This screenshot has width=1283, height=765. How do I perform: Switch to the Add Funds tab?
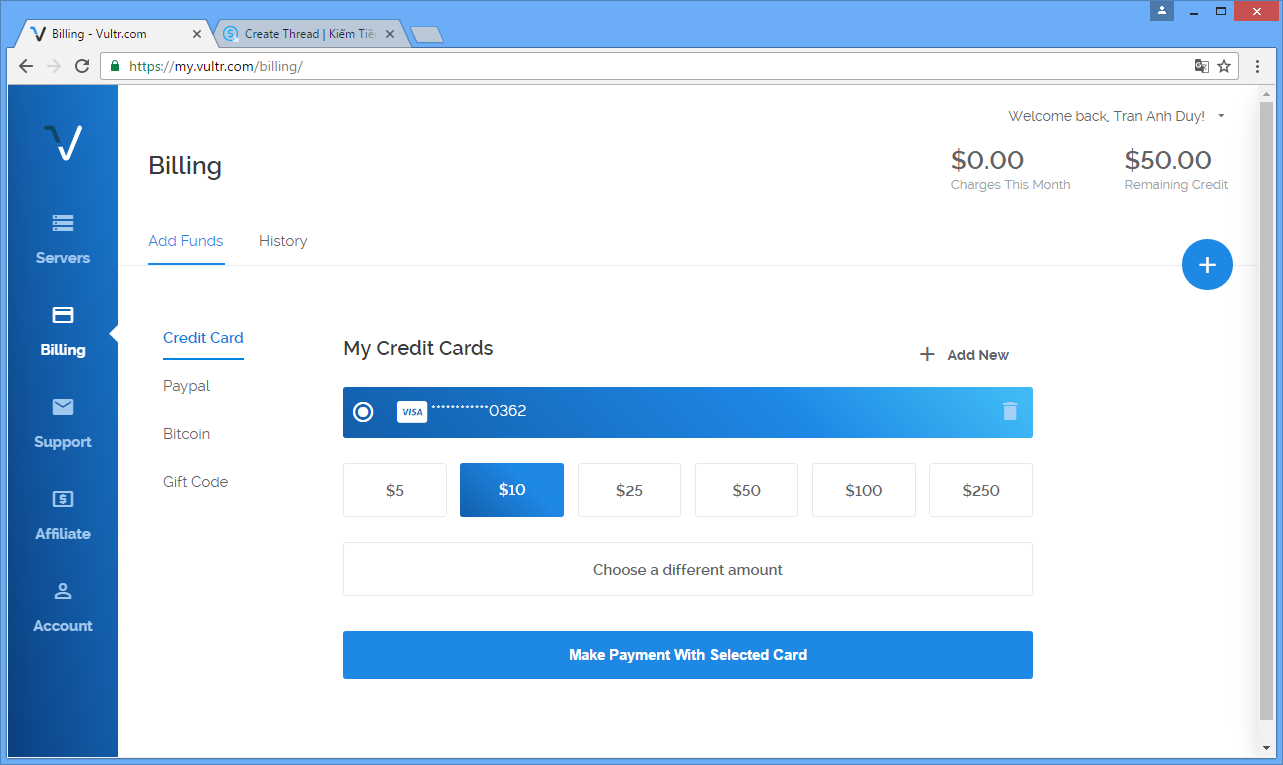pos(186,241)
